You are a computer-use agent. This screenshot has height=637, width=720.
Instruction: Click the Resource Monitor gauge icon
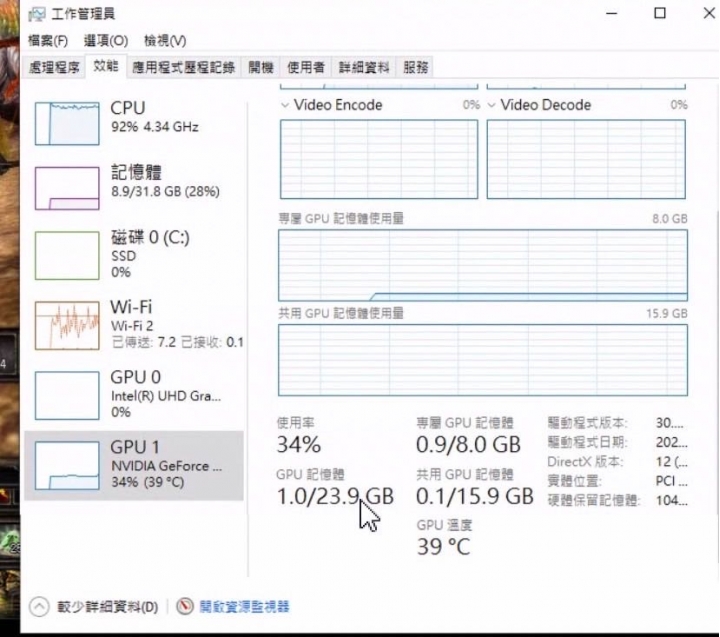(x=185, y=607)
